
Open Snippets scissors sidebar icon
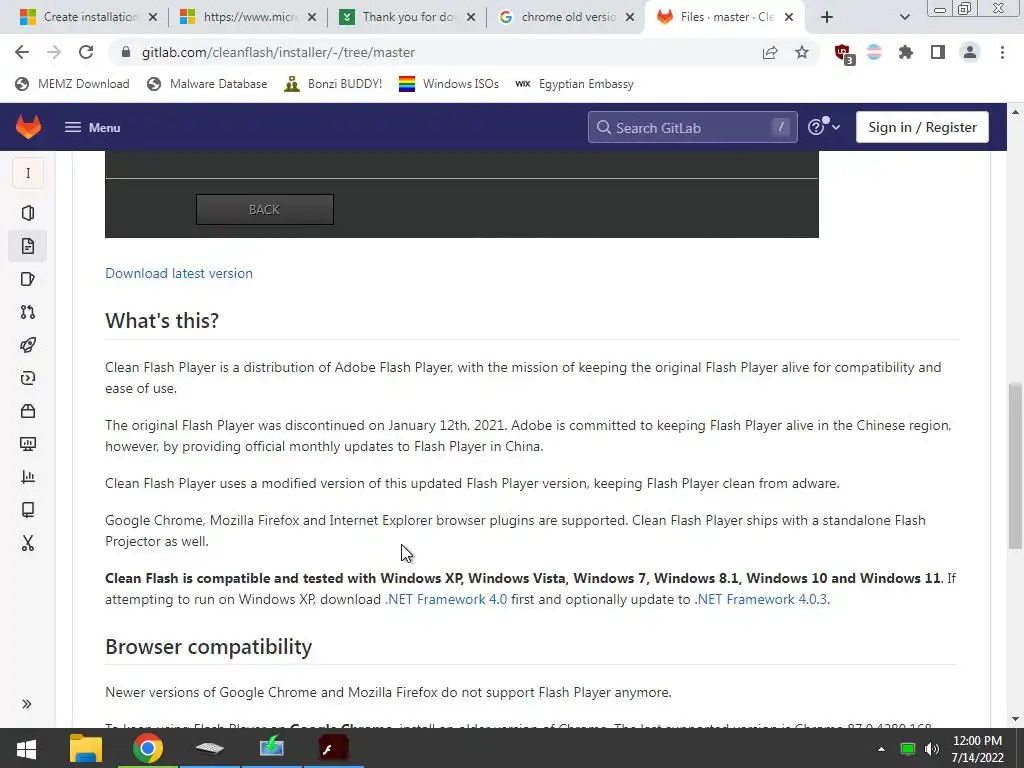click(27, 543)
